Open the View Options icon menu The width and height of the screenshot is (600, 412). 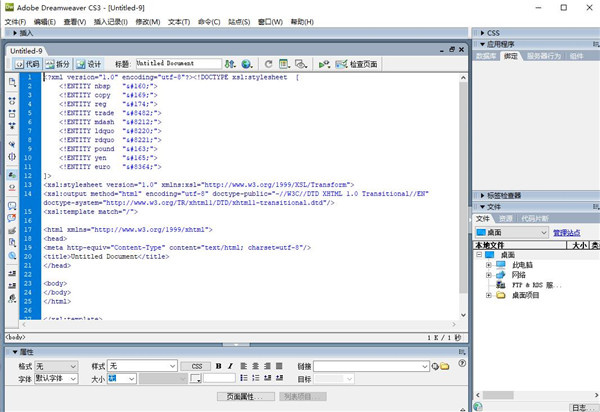click(x=284, y=64)
